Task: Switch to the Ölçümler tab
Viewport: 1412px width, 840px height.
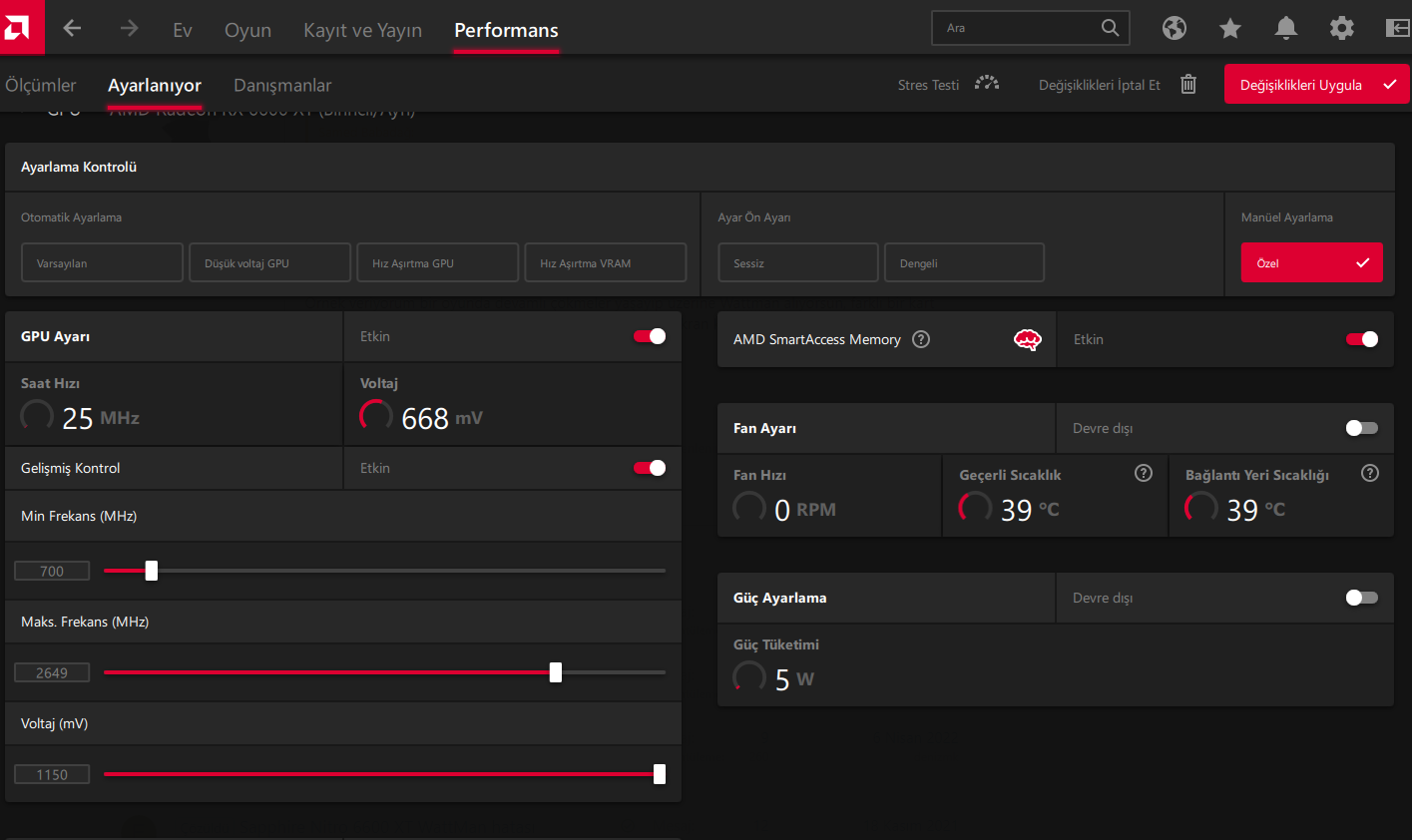Action: [x=41, y=85]
